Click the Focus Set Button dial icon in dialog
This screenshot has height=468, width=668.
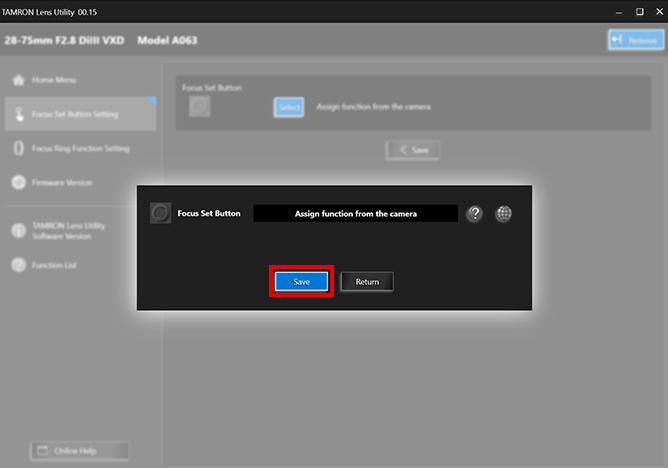(160, 213)
